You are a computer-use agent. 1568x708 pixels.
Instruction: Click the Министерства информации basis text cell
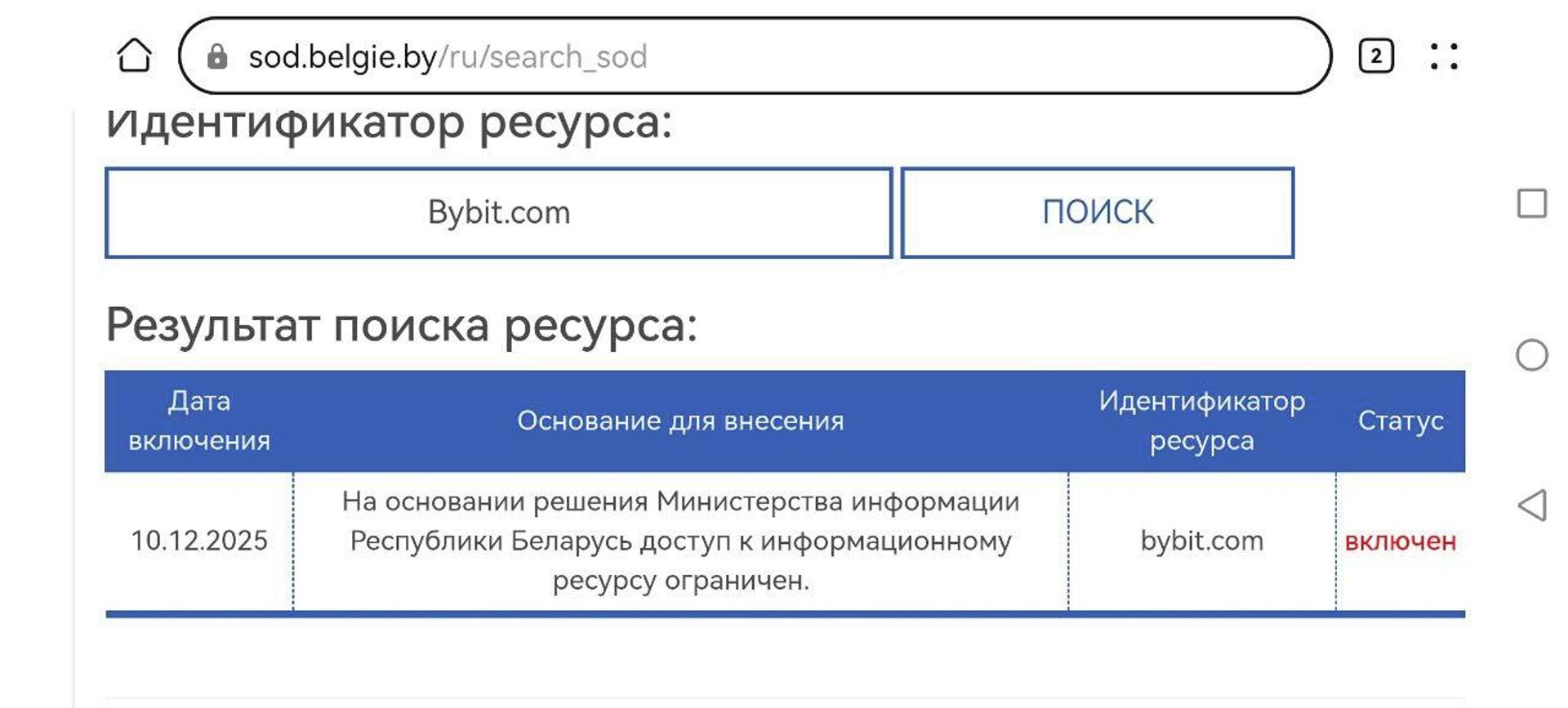(679, 540)
